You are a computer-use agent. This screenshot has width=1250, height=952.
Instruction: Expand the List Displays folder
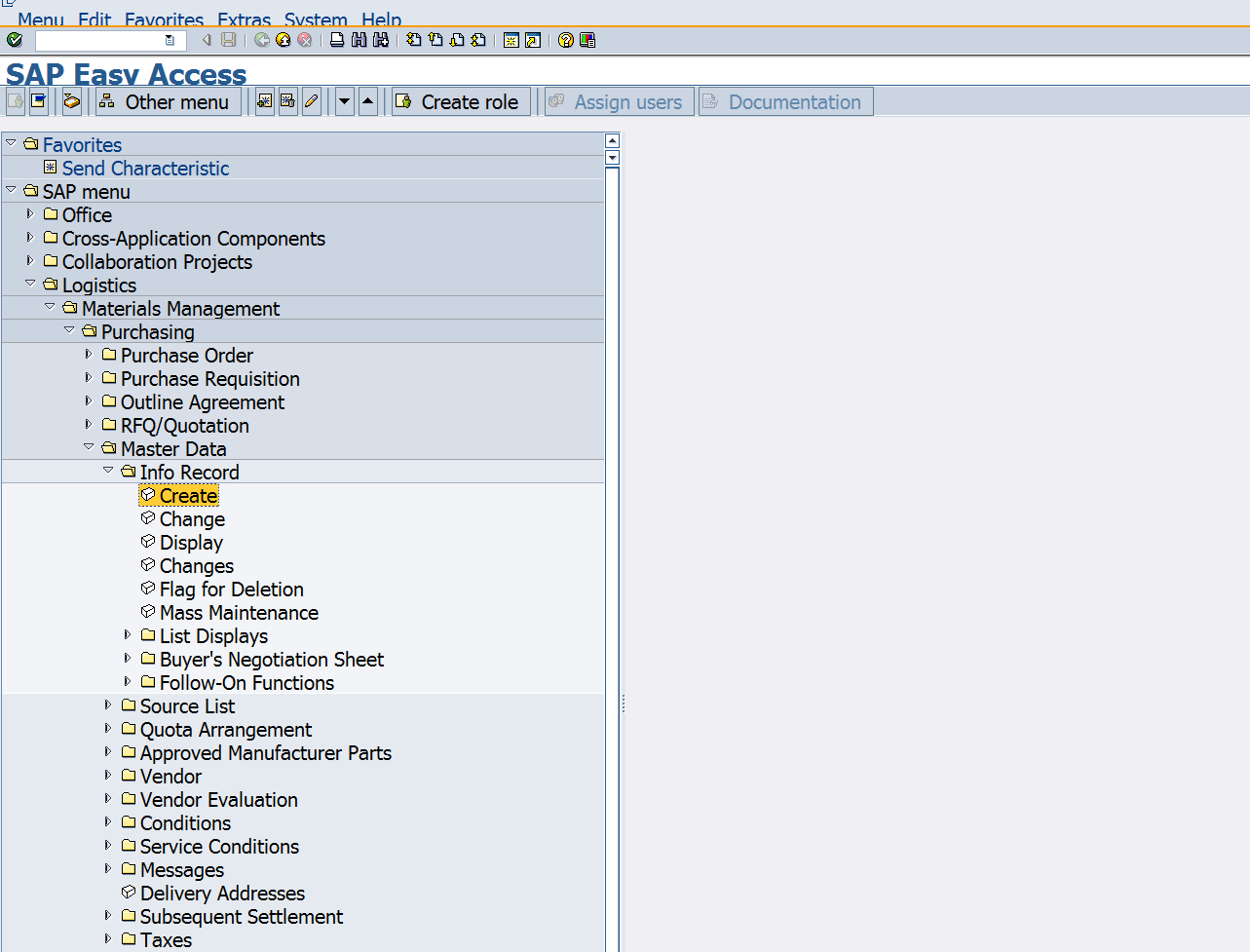point(128,634)
